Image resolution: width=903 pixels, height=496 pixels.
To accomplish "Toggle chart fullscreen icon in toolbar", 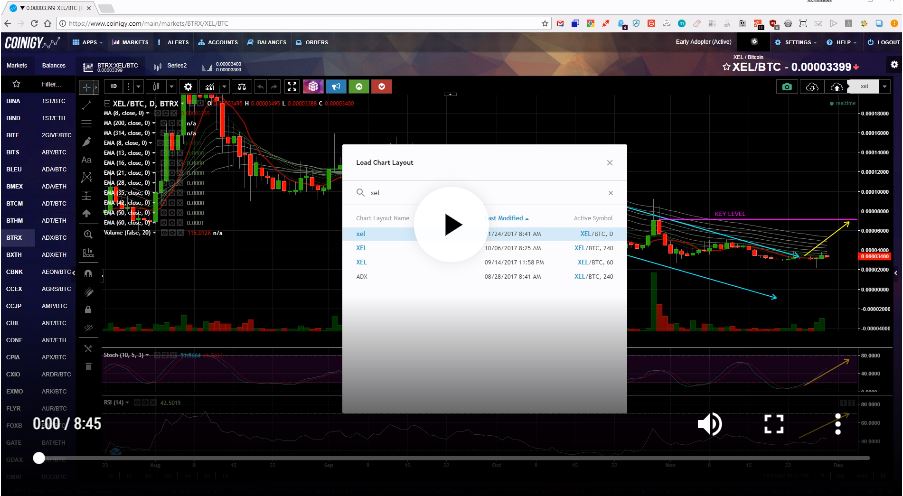I will coord(292,86).
